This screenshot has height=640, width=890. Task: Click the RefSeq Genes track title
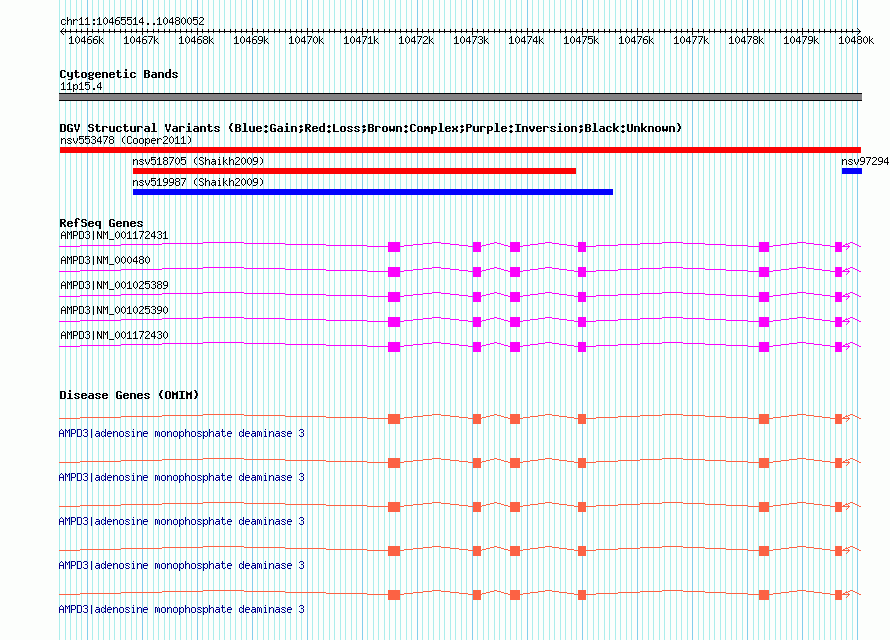(101, 223)
